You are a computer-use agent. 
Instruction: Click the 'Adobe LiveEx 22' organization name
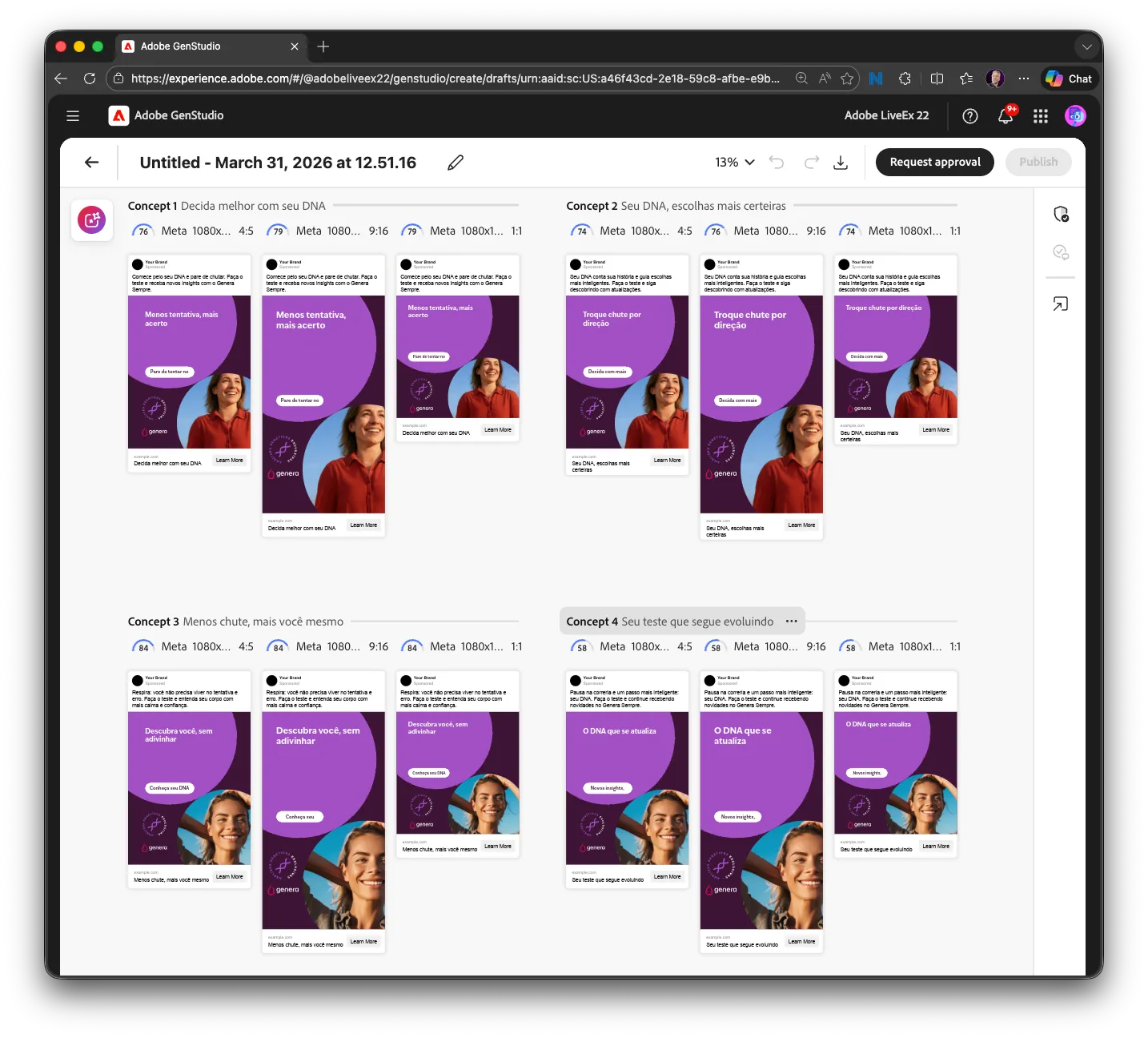point(887,115)
